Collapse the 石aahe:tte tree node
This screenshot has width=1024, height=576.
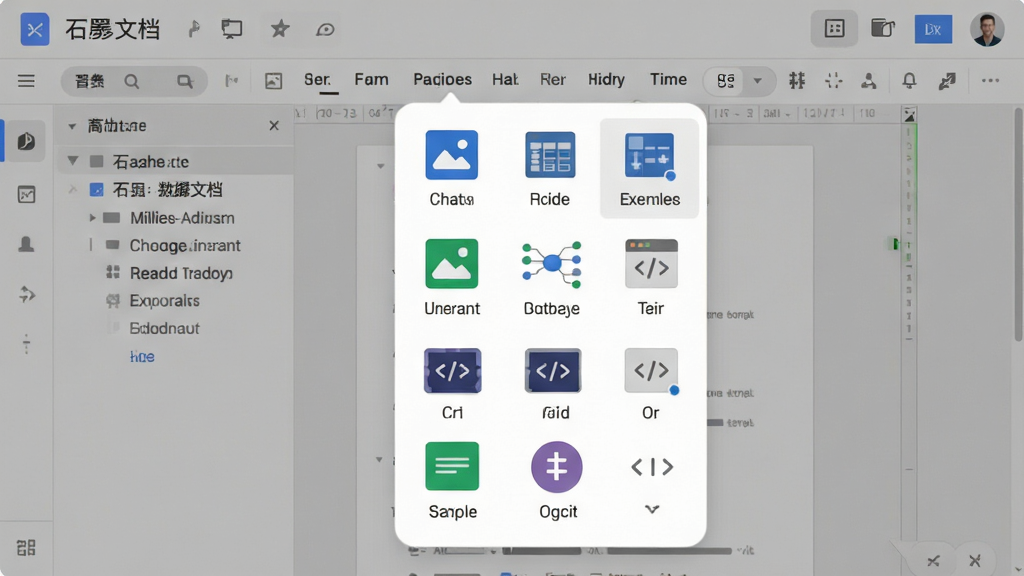72,161
